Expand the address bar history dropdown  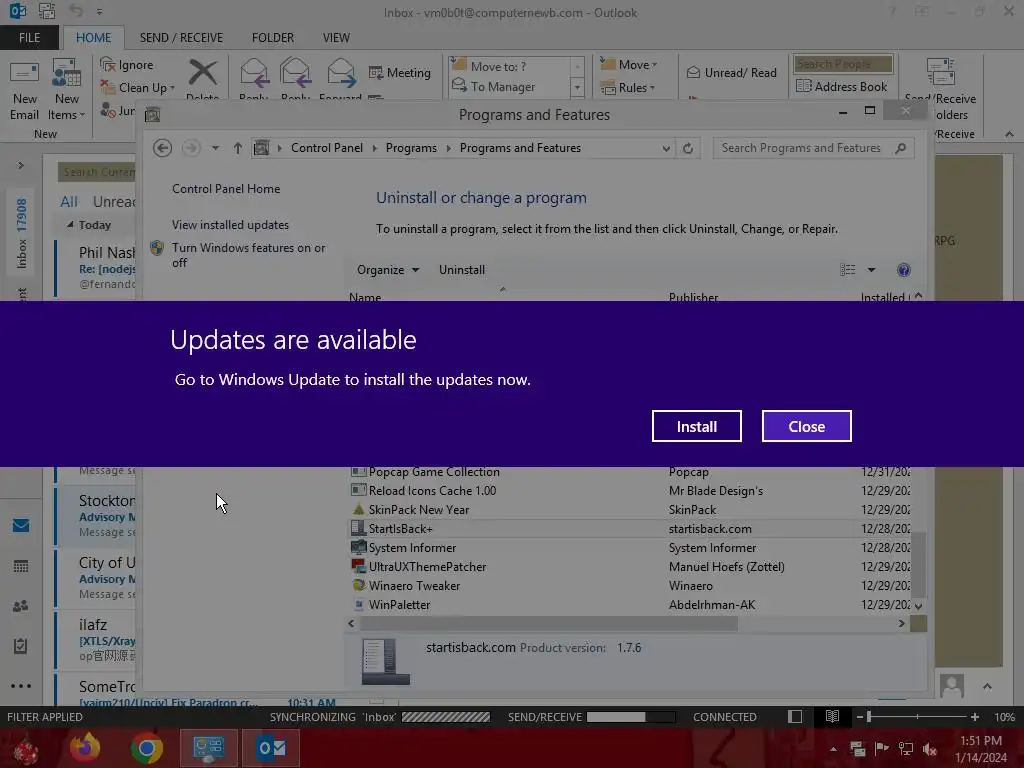coord(665,148)
